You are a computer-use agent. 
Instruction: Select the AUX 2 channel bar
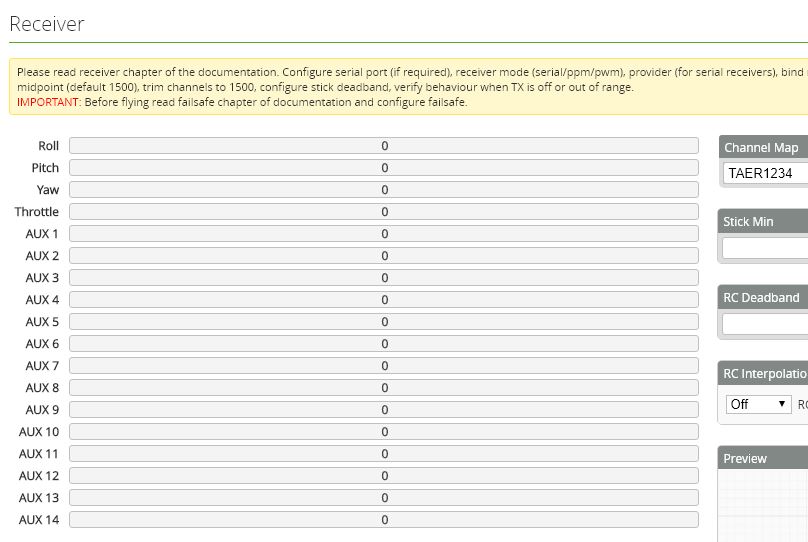pyautogui.click(x=384, y=256)
